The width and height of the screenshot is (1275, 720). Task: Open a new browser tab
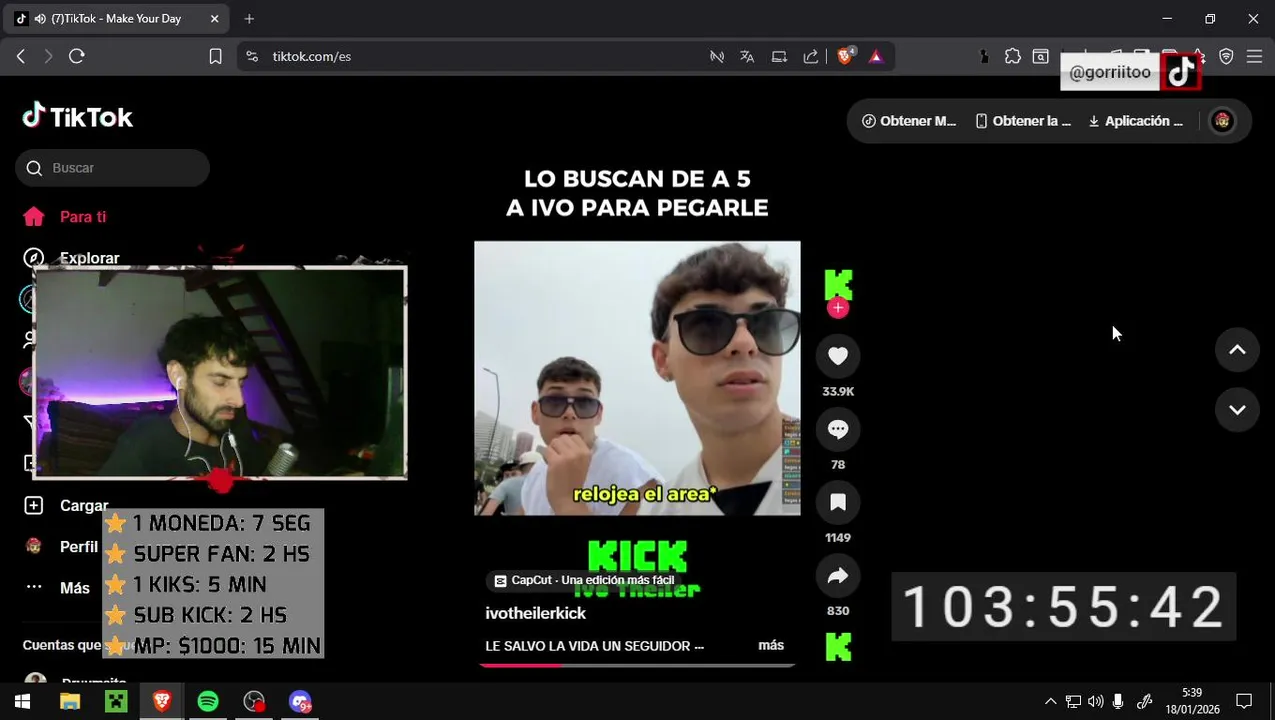tap(249, 18)
